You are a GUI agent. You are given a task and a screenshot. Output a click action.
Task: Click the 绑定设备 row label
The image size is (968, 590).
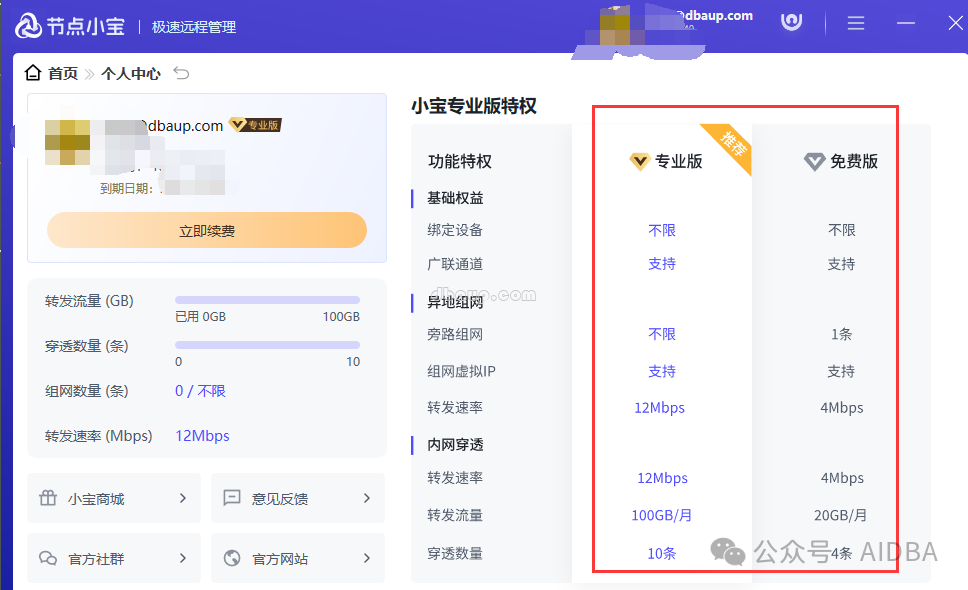click(455, 230)
